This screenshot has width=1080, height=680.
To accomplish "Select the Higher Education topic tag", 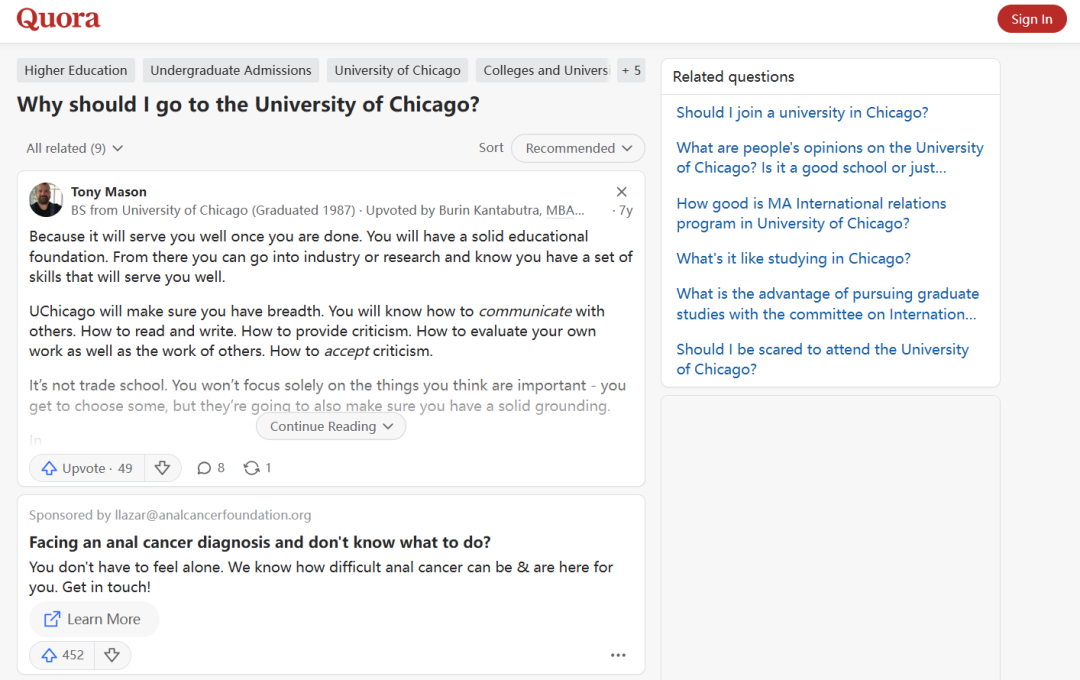I will (76, 70).
